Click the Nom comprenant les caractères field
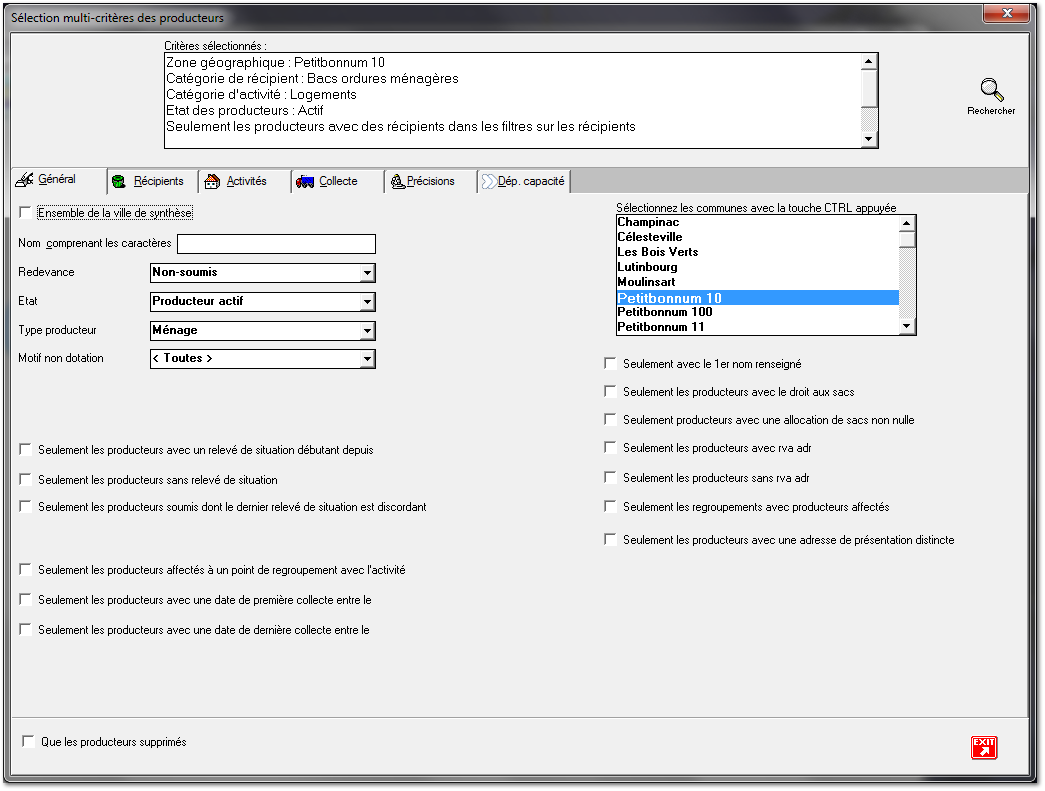1045x791 pixels. pos(276,244)
